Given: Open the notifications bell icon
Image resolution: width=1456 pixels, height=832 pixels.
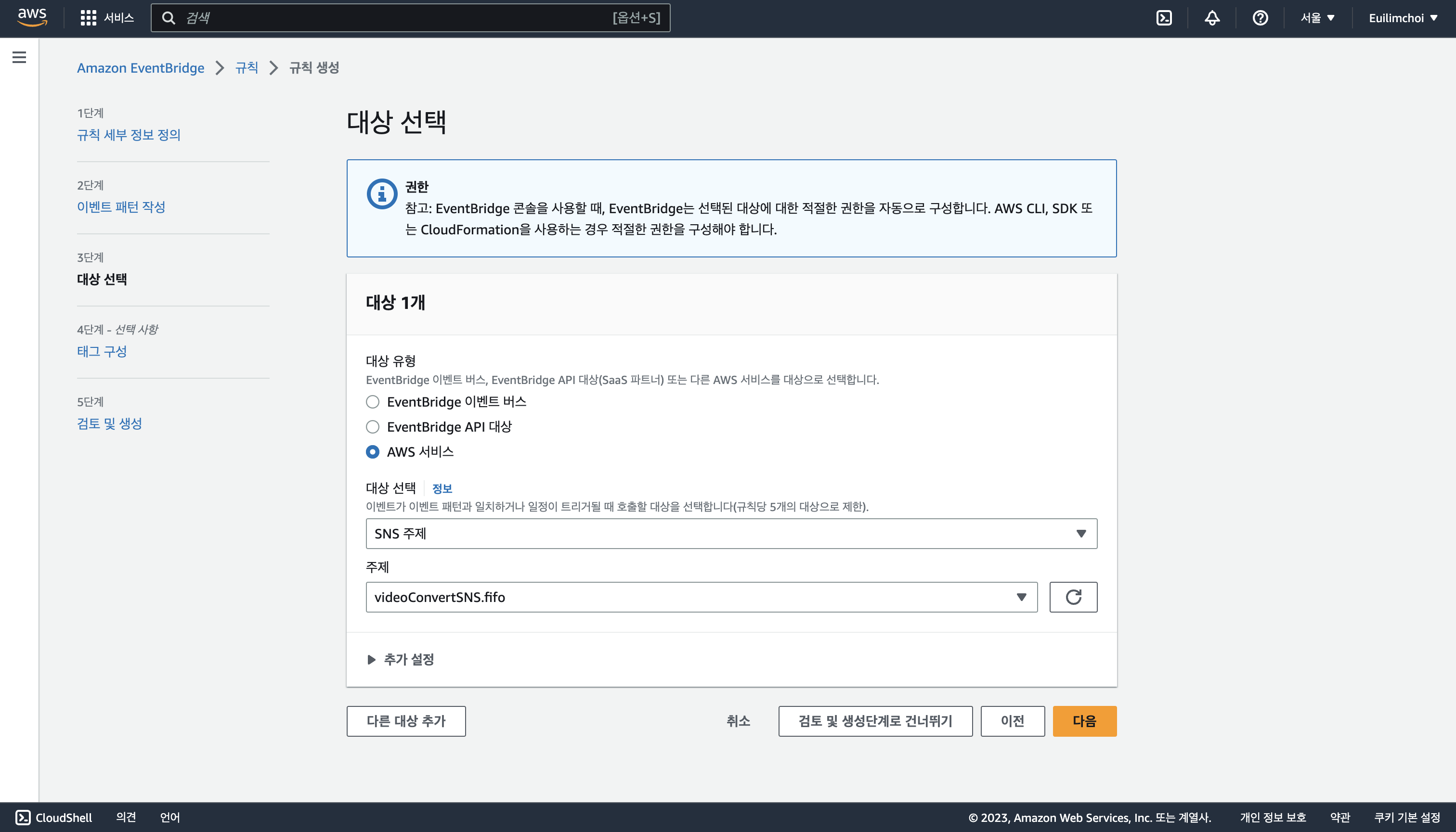Looking at the screenshot, I should click(x=1212, y=18).
